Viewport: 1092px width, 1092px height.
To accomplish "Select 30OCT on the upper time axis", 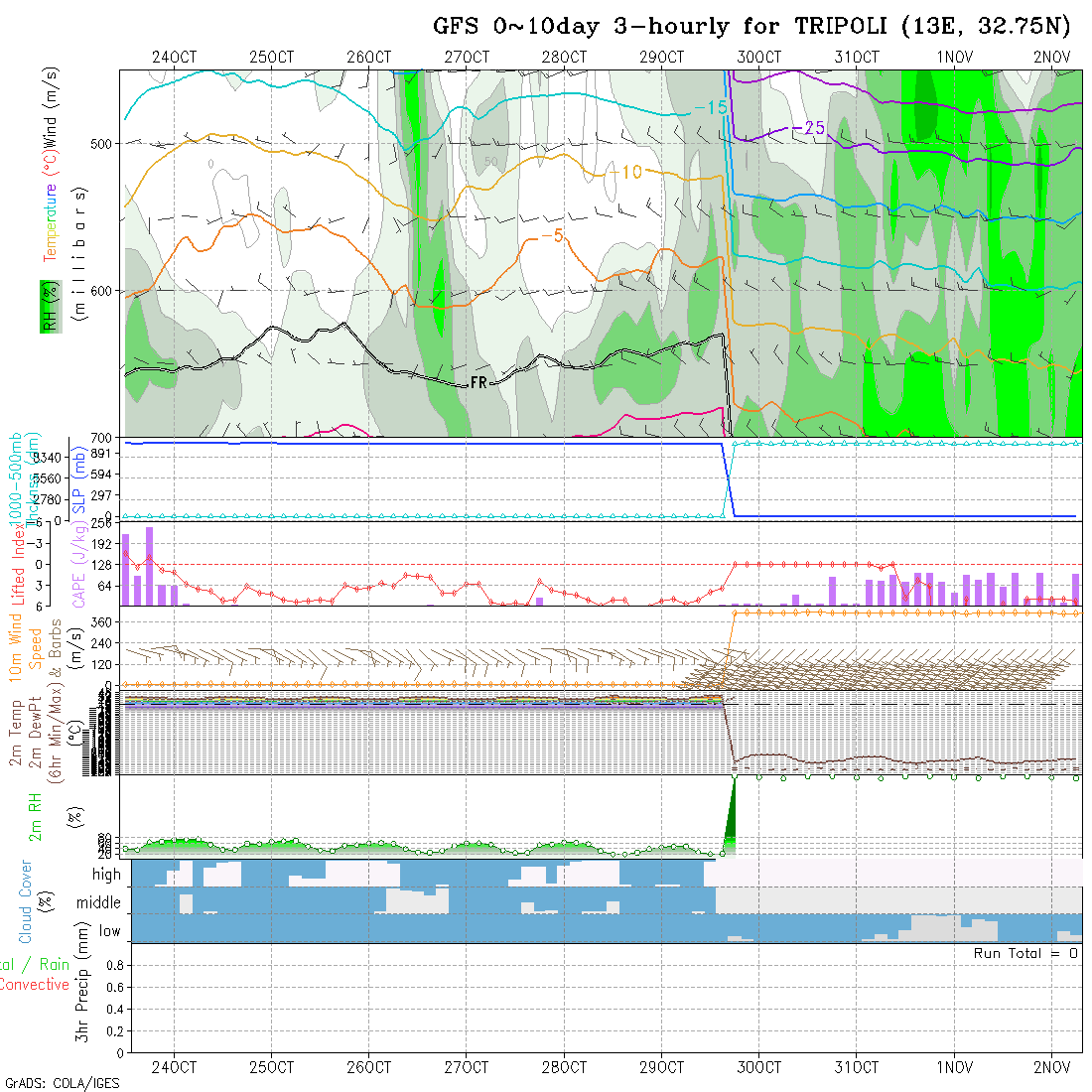I will tap(759, 57).
